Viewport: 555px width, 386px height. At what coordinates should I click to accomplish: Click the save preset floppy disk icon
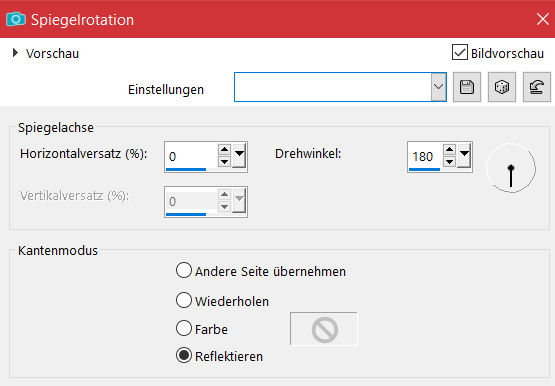[467, 87]
